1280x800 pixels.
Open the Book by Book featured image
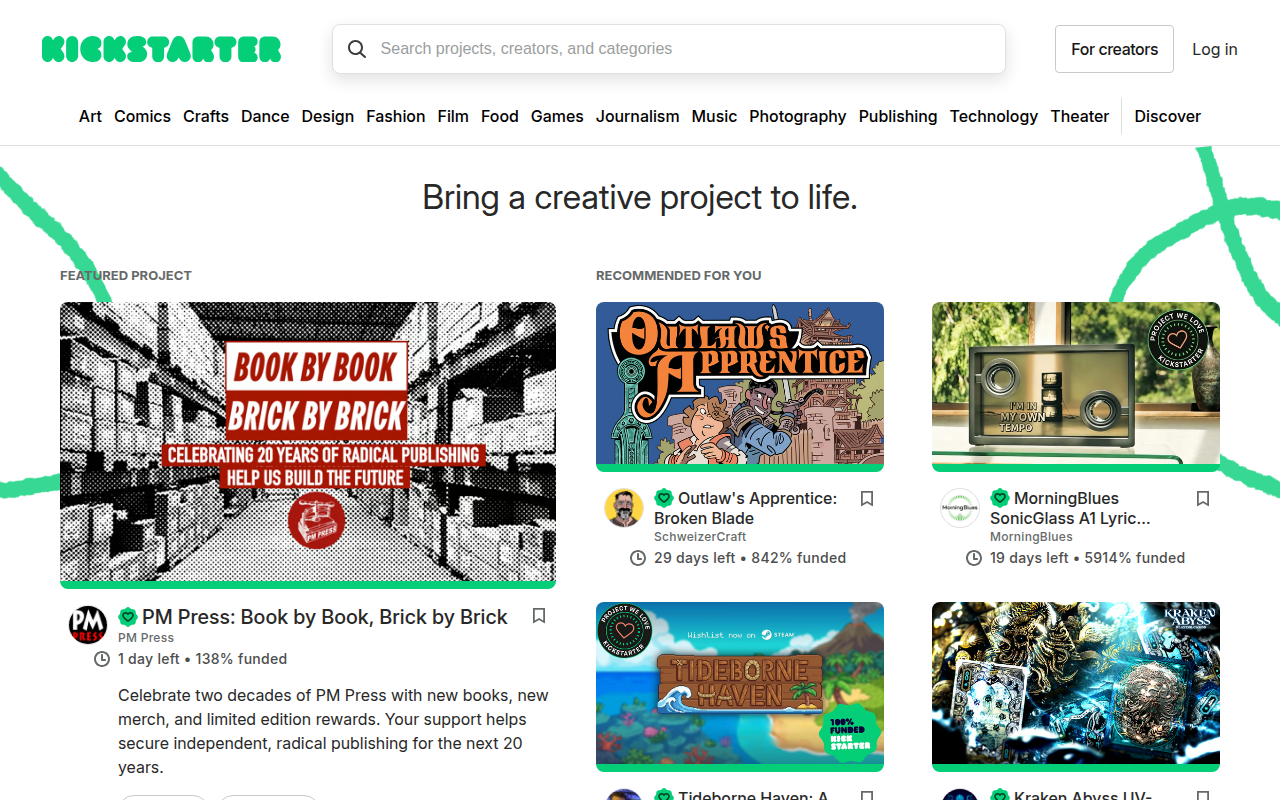pyautogui.click(x=308, y=445)
